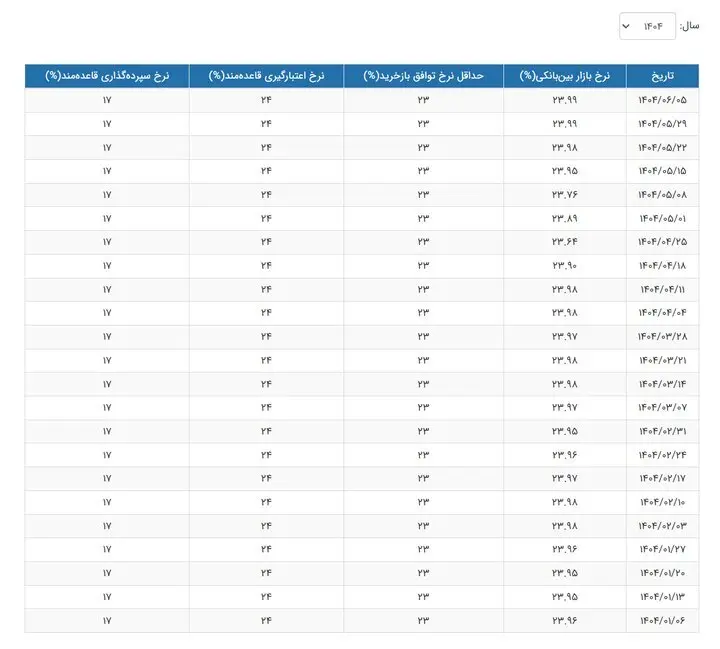Click repo rate 23 in the 1404/03/14 row
The height and width of the screenshot is (649, 720).
coord(423,384)
